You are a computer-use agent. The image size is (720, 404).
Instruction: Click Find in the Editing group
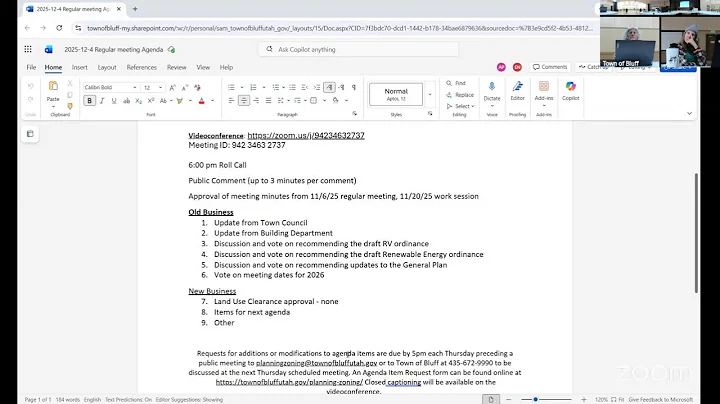pos(456,83)
